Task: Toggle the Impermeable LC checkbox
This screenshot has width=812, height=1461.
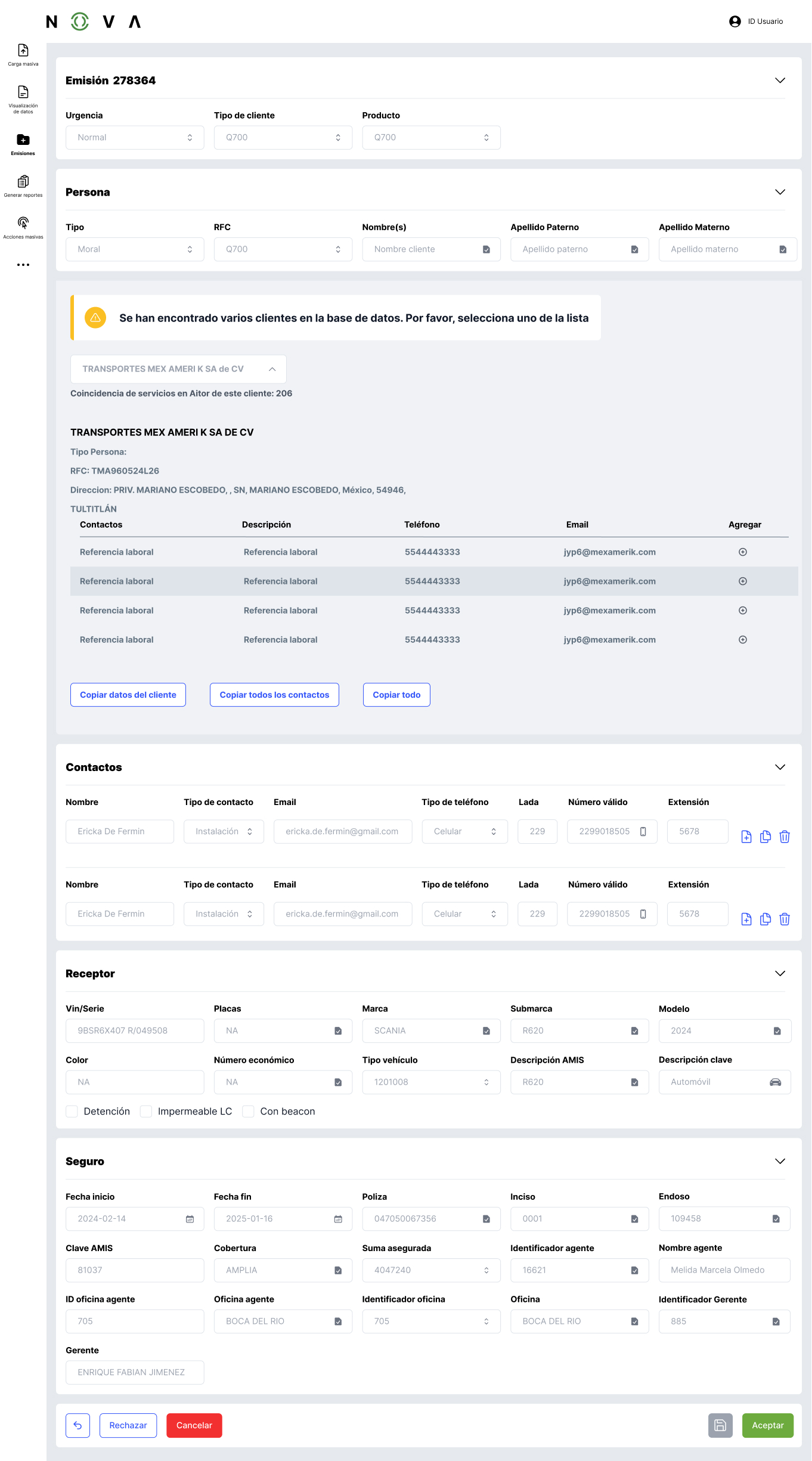Action: (x=145, y=1112)
